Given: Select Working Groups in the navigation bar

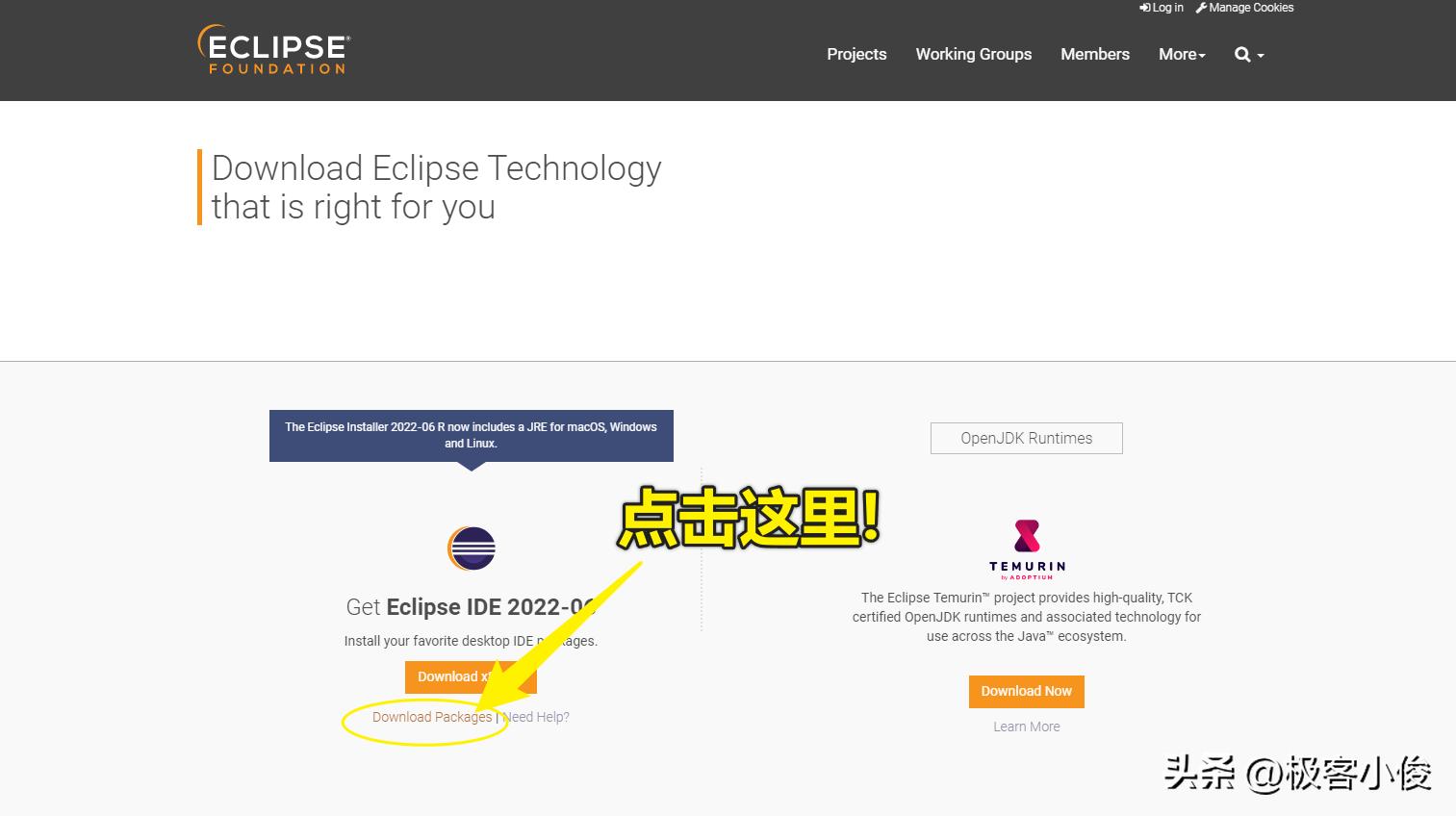Looking at the screenshot, I should [973, 55].
